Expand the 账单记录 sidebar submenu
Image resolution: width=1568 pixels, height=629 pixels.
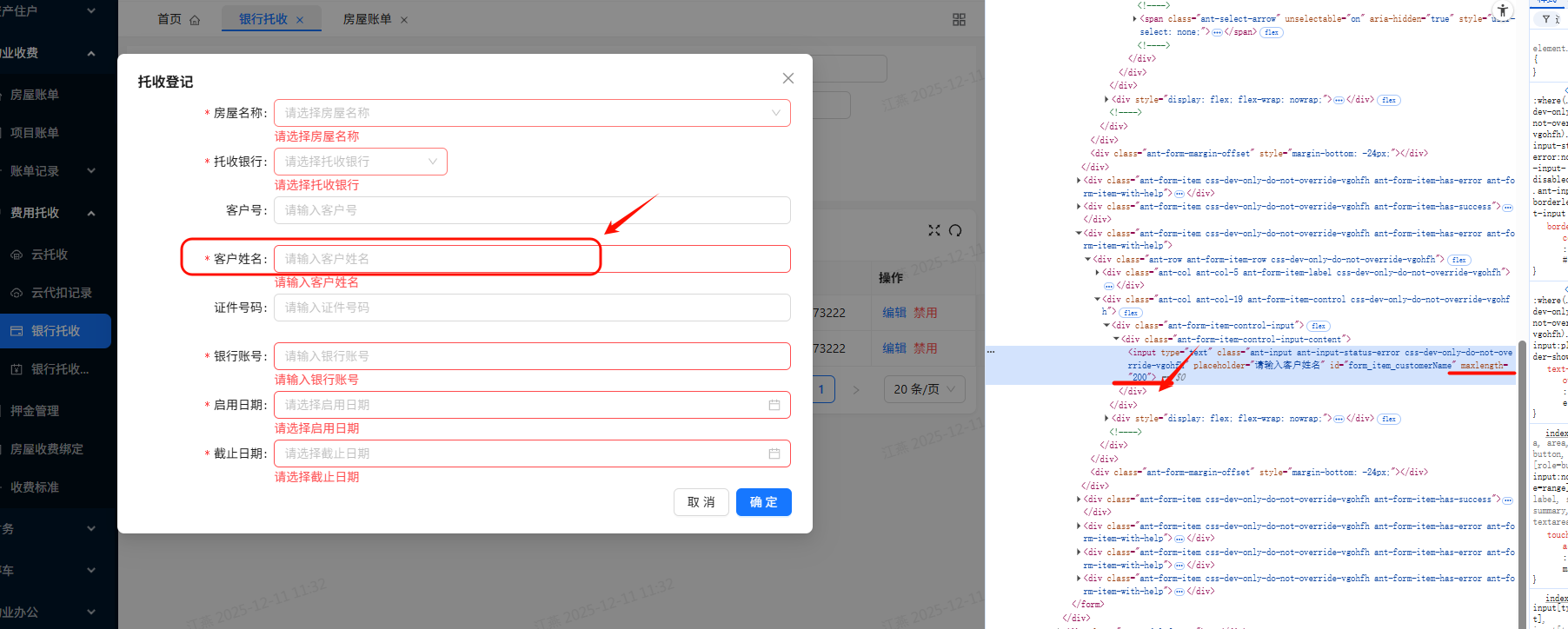pyautogui.click(x=52, y=171)
